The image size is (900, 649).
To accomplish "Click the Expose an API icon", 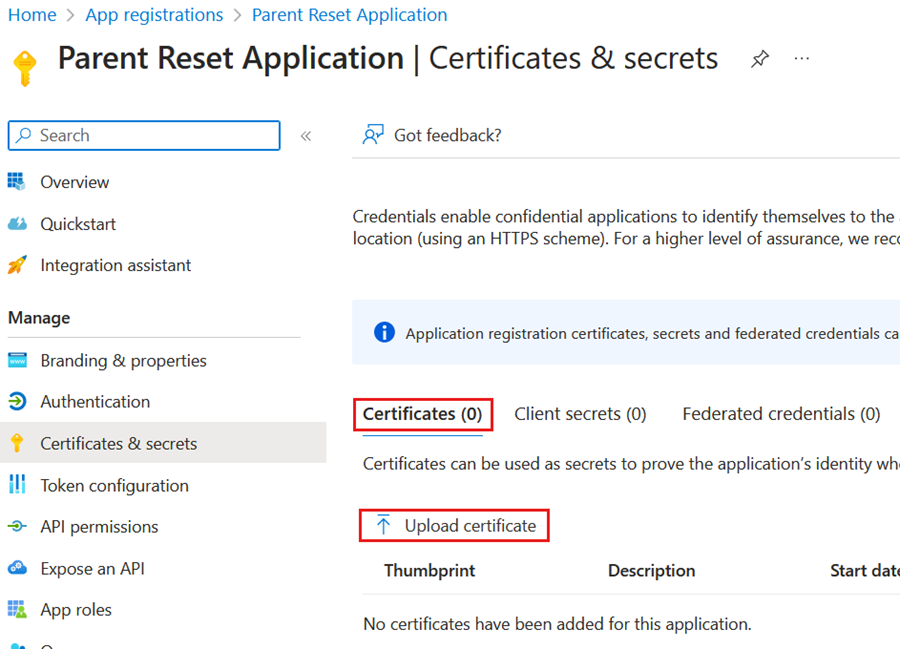I will (x=17, y=568).
